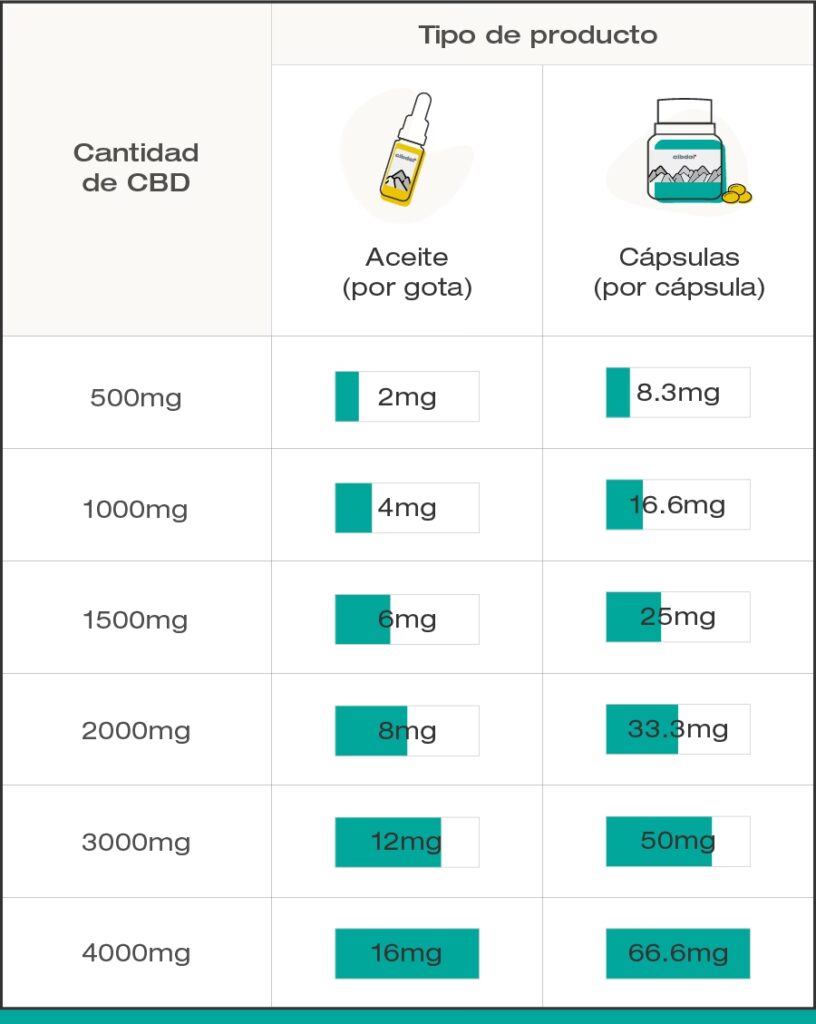
Task: Click the 33.3mg capsule bar
Action: pos(678,729)
